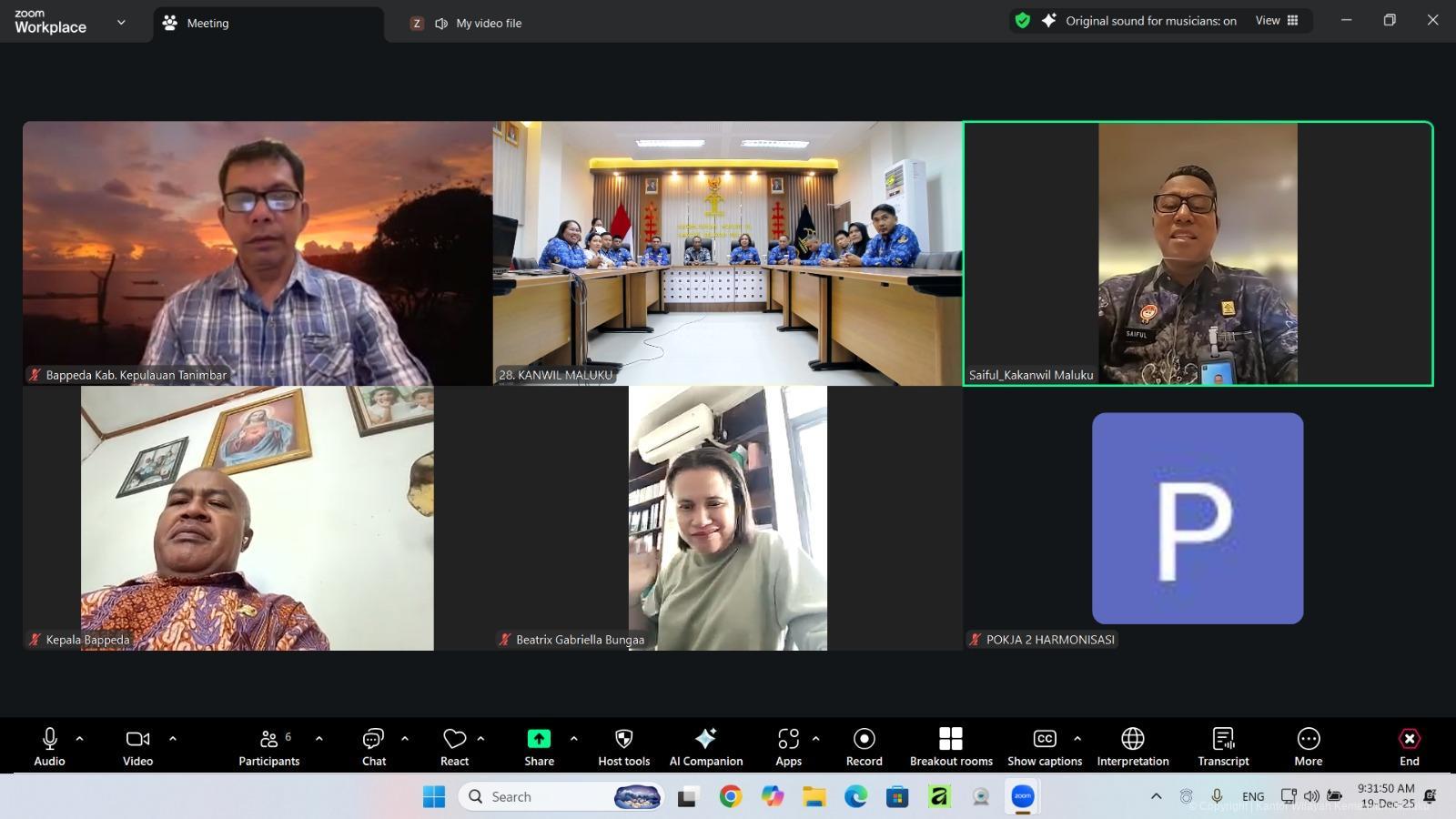This screenshot has height=819, width=1456.
Task: Start recording with Record button
Action: [864, 746]
